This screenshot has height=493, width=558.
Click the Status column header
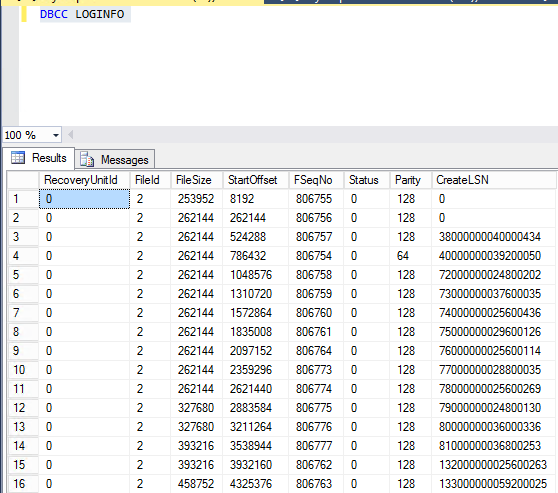pos(367,180)
